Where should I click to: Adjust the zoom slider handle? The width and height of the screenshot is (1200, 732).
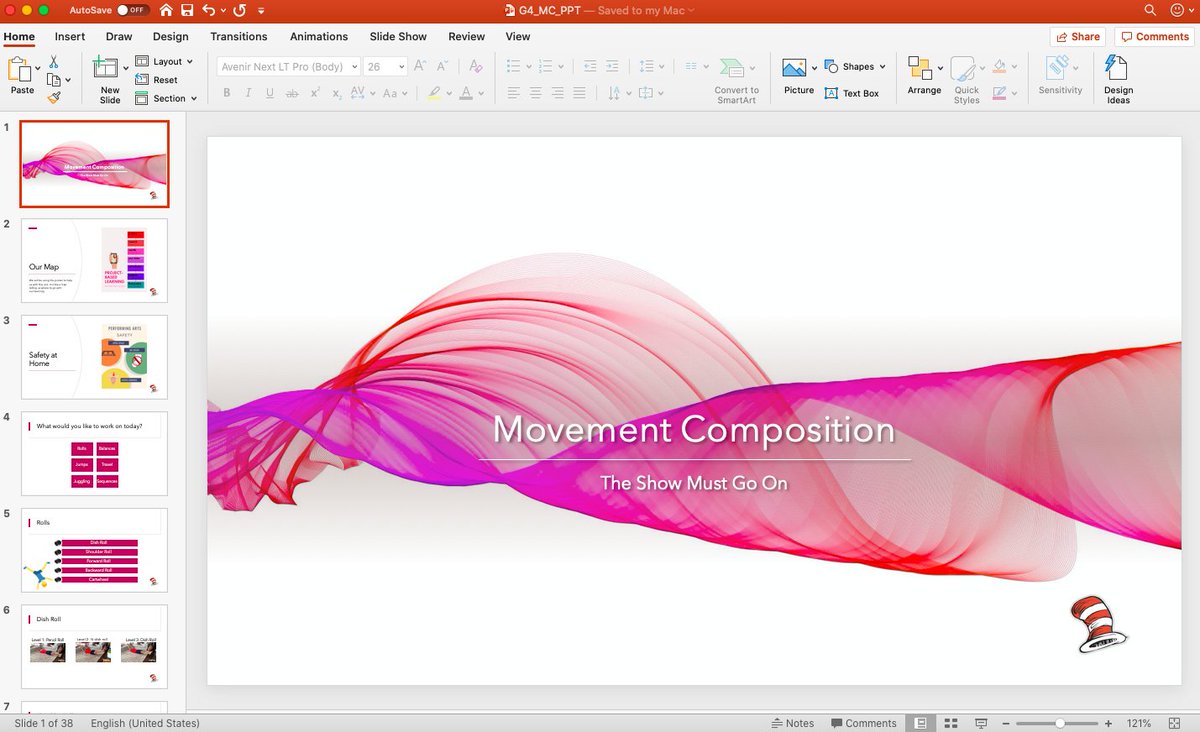(x=1059, y=723)
